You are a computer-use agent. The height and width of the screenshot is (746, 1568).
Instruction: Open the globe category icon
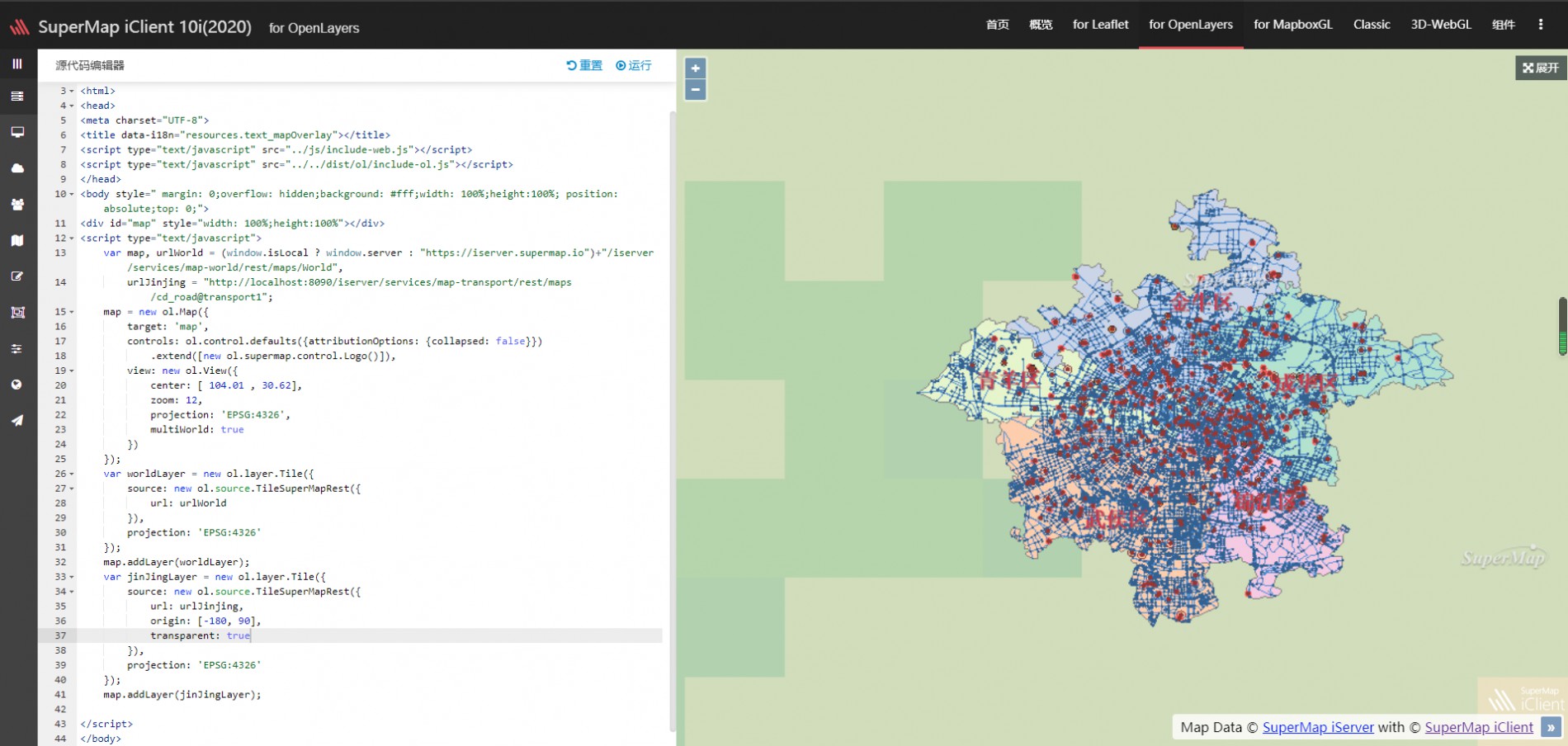17,385
